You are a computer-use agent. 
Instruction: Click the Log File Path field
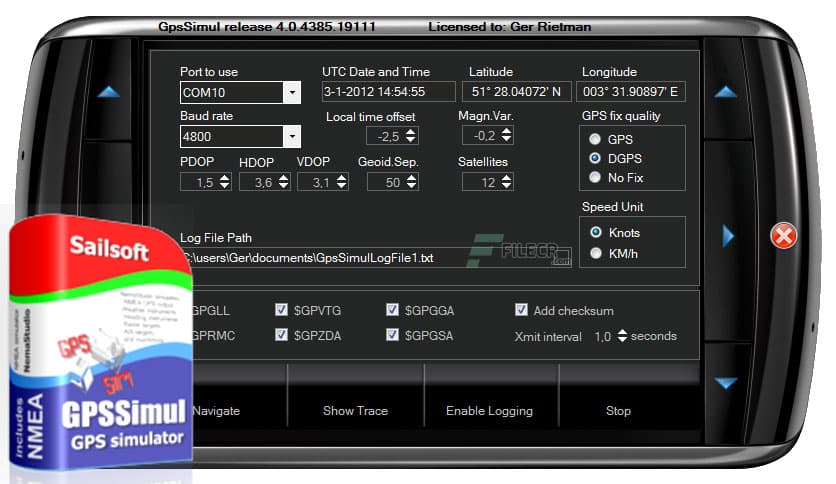pyautogui.click(x=376, y=257)
